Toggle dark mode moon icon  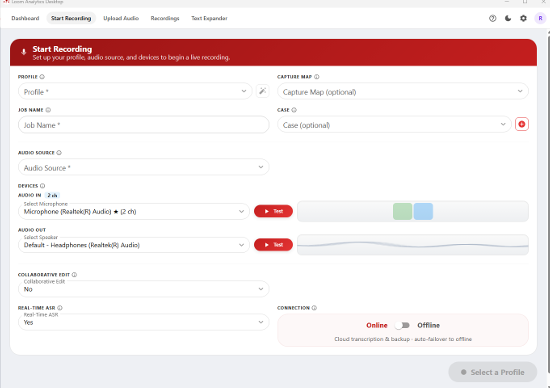pos(508,18)
